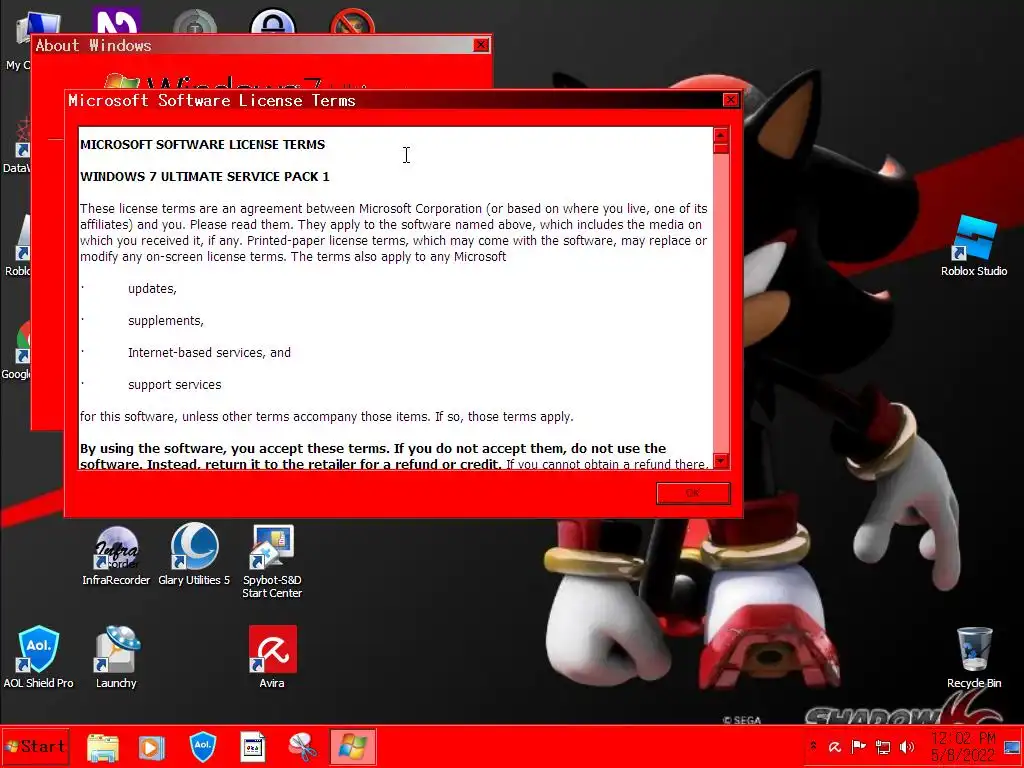Select the Avira desktop shortcut

pos(272,657)
